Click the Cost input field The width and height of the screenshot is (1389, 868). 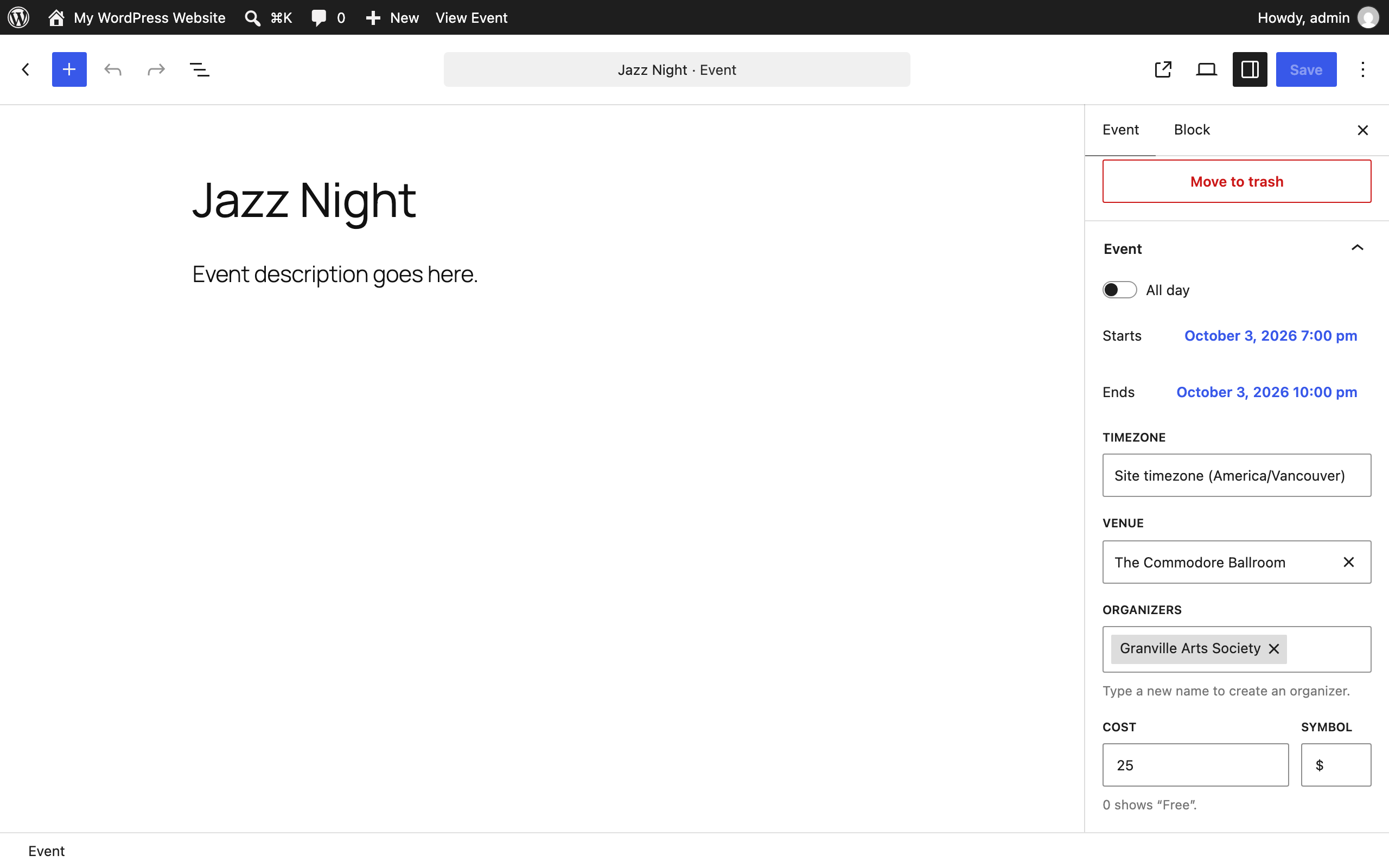[1196, 765]
